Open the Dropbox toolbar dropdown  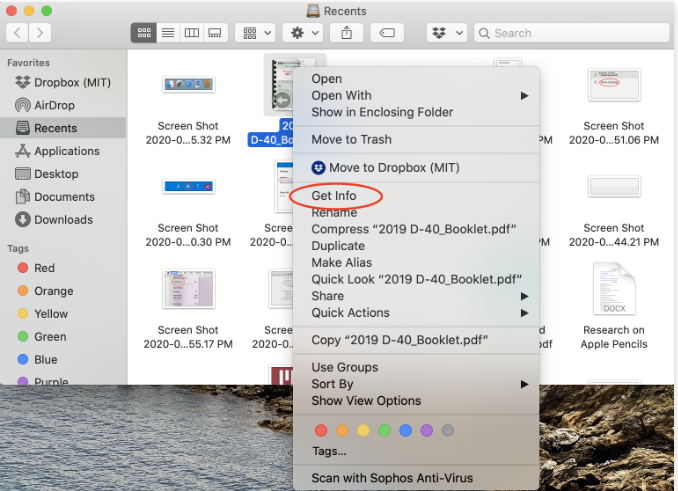click(x=447, y=33)
